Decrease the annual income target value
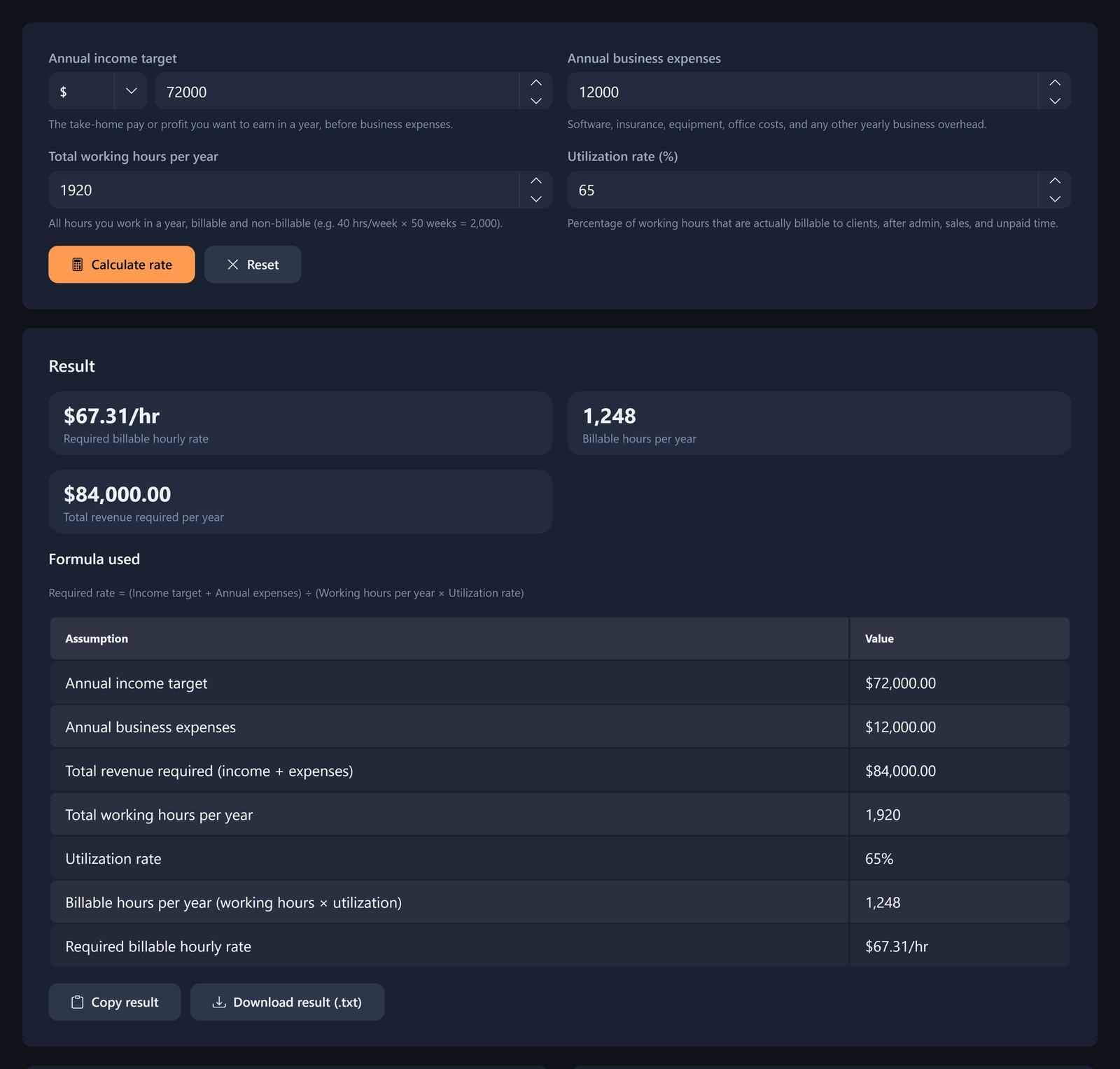Image resolution: width=1120 pixels, height=1069 pixels. 536,101
